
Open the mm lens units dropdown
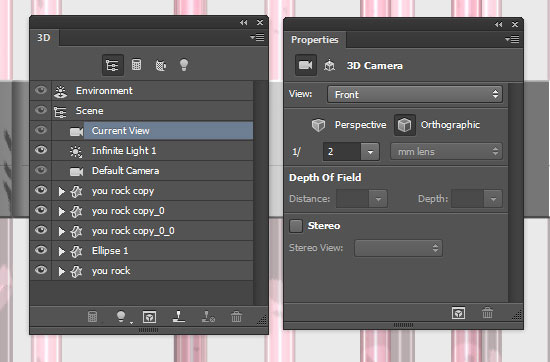pyautogui.click(x=446, y=152)
